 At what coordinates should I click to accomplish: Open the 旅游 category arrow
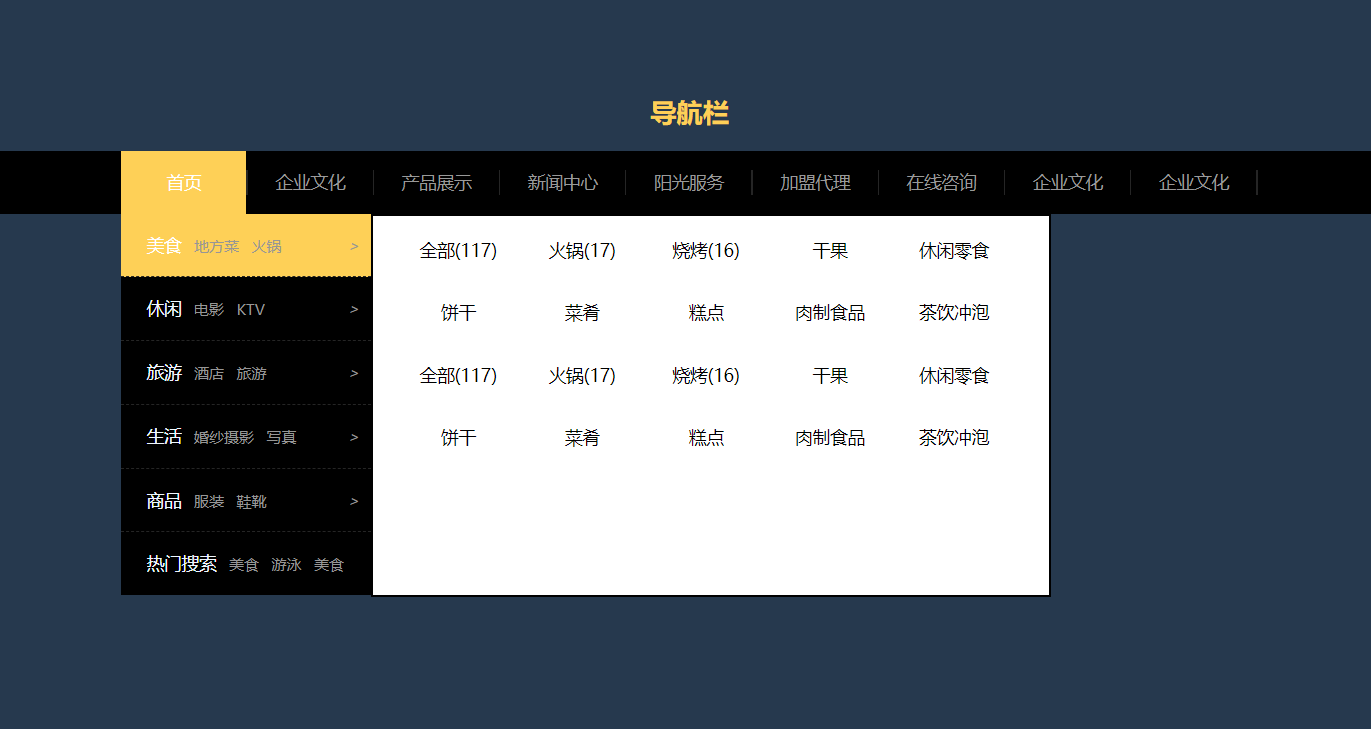coord(354,374)
